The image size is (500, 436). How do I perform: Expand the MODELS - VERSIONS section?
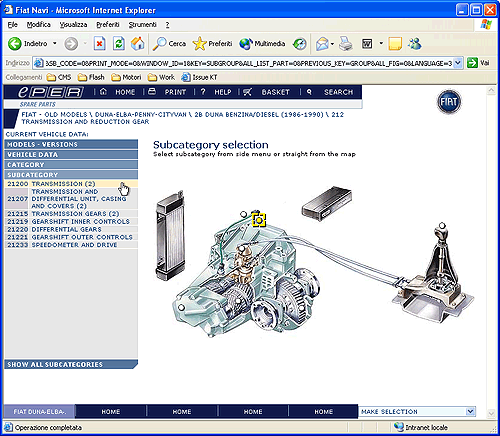point(71,144)
